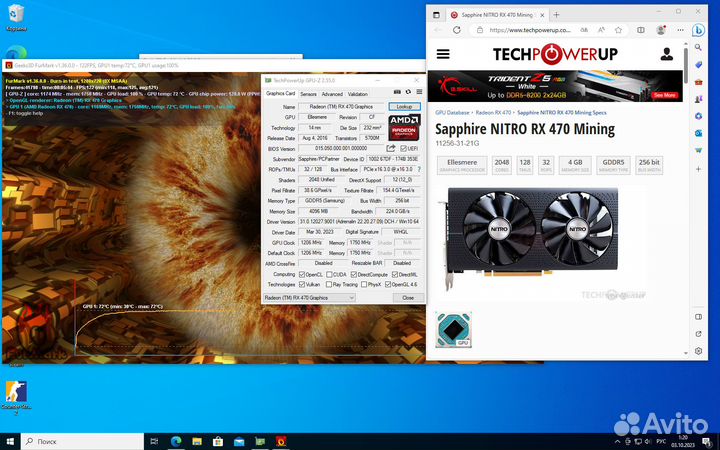This screenshot has width=720, height=450.
Task: Click the Windows taskbar search box
Action: pos(83,441)
